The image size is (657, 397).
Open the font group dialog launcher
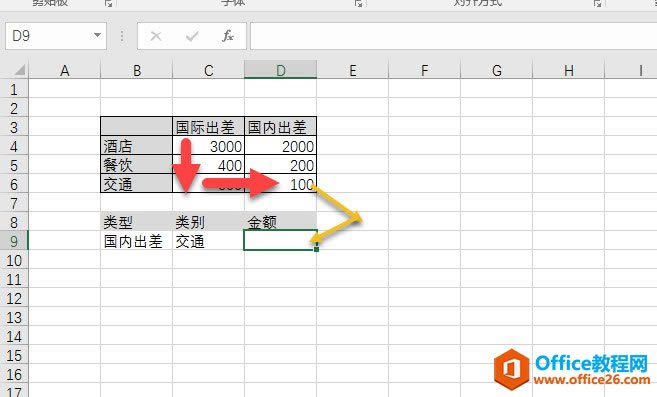(x=359, y=3)
